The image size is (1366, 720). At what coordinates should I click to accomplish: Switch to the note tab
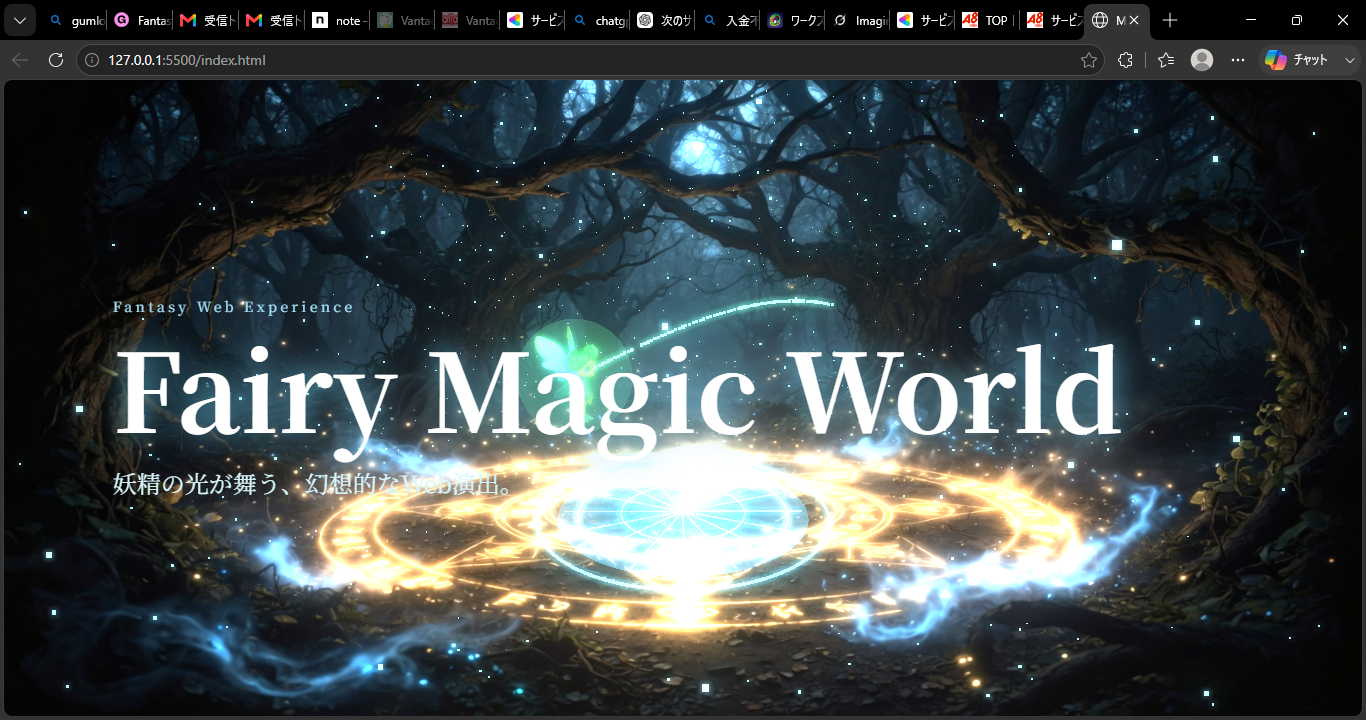coord(338,20)
